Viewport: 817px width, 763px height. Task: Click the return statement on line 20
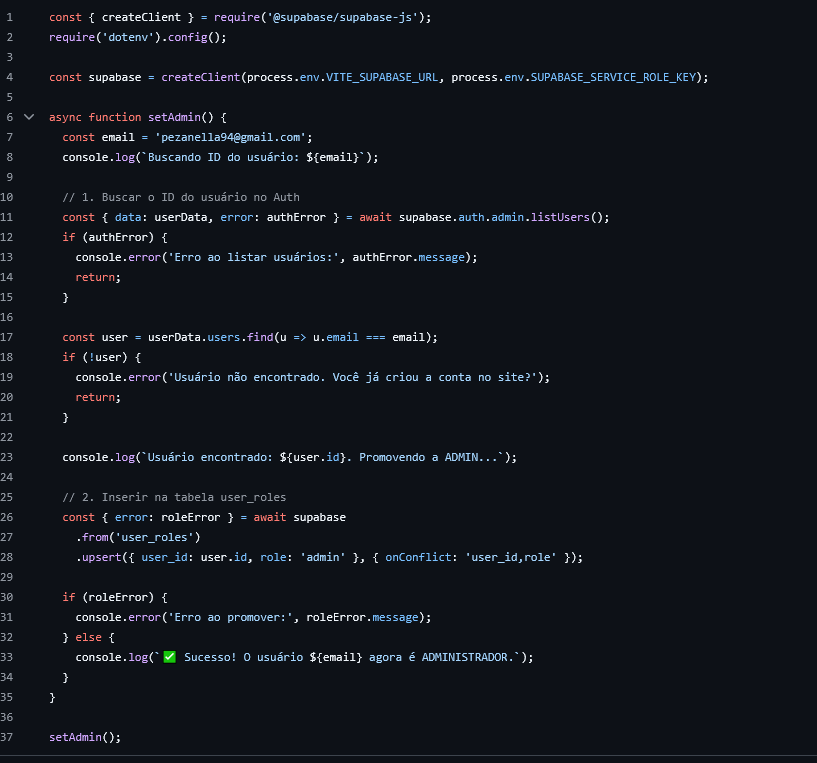click(x=98, y=397)
